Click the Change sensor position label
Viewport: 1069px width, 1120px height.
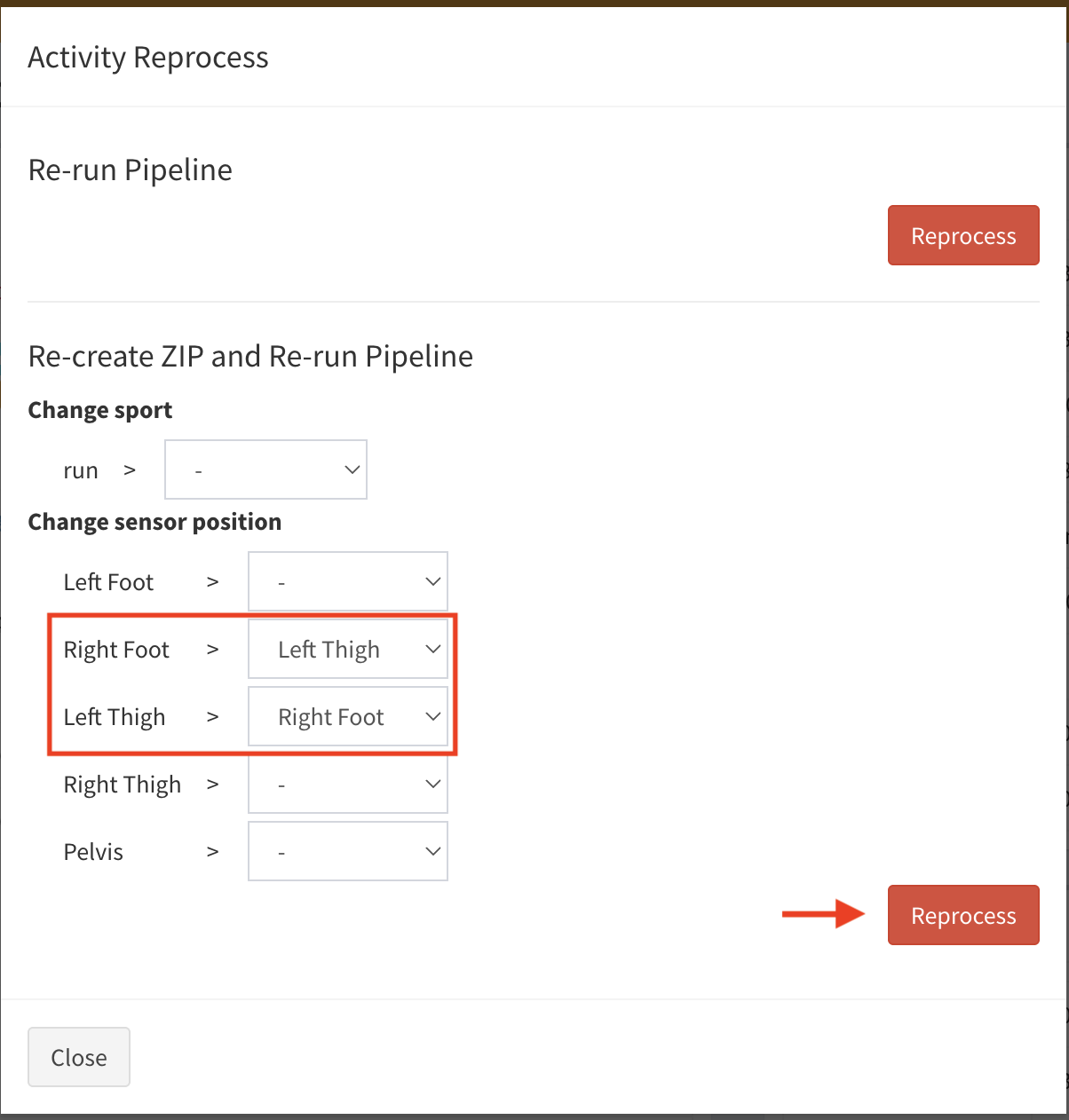[154, 522]
